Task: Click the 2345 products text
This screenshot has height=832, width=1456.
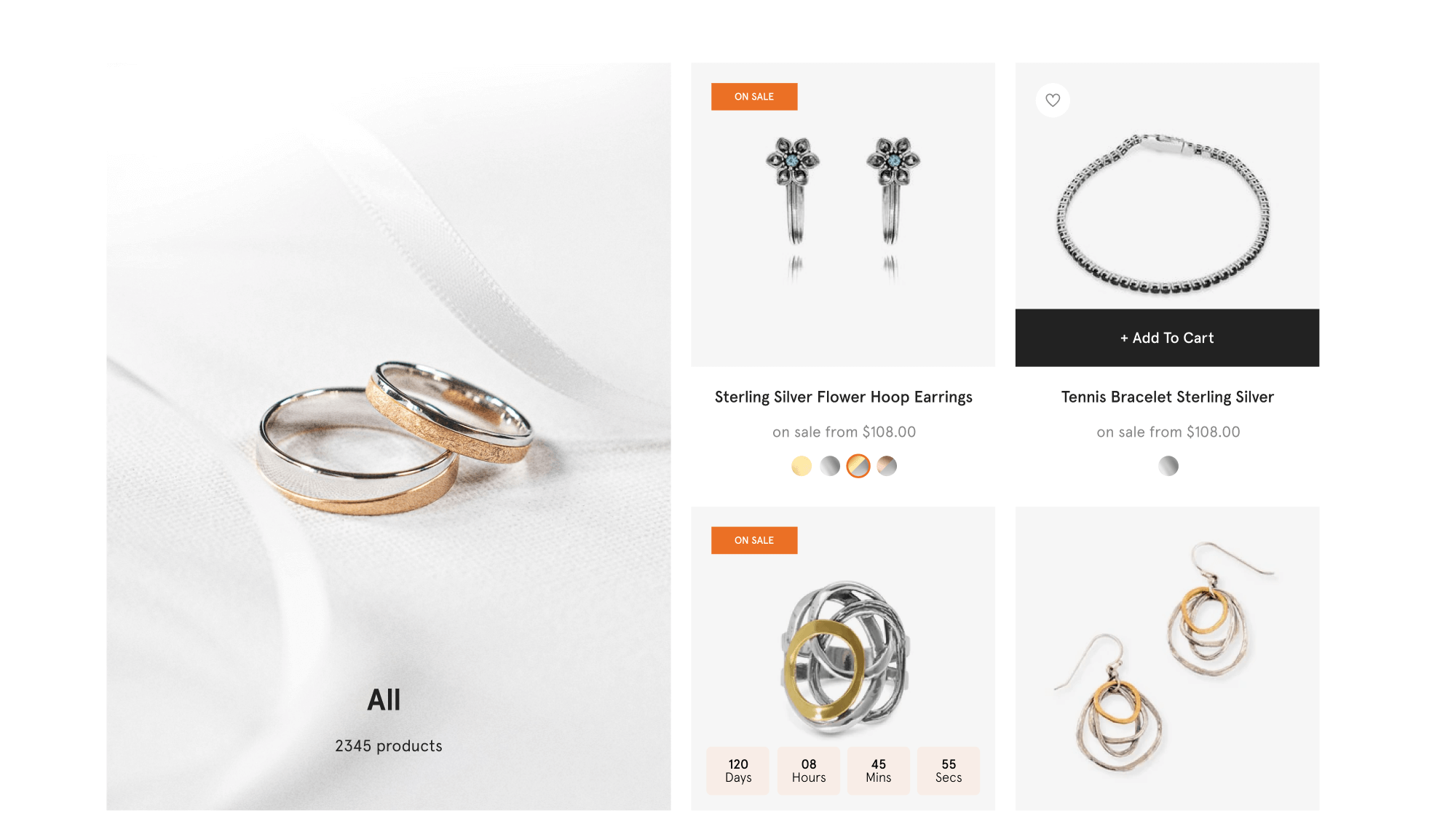Action: pos(389,746)
